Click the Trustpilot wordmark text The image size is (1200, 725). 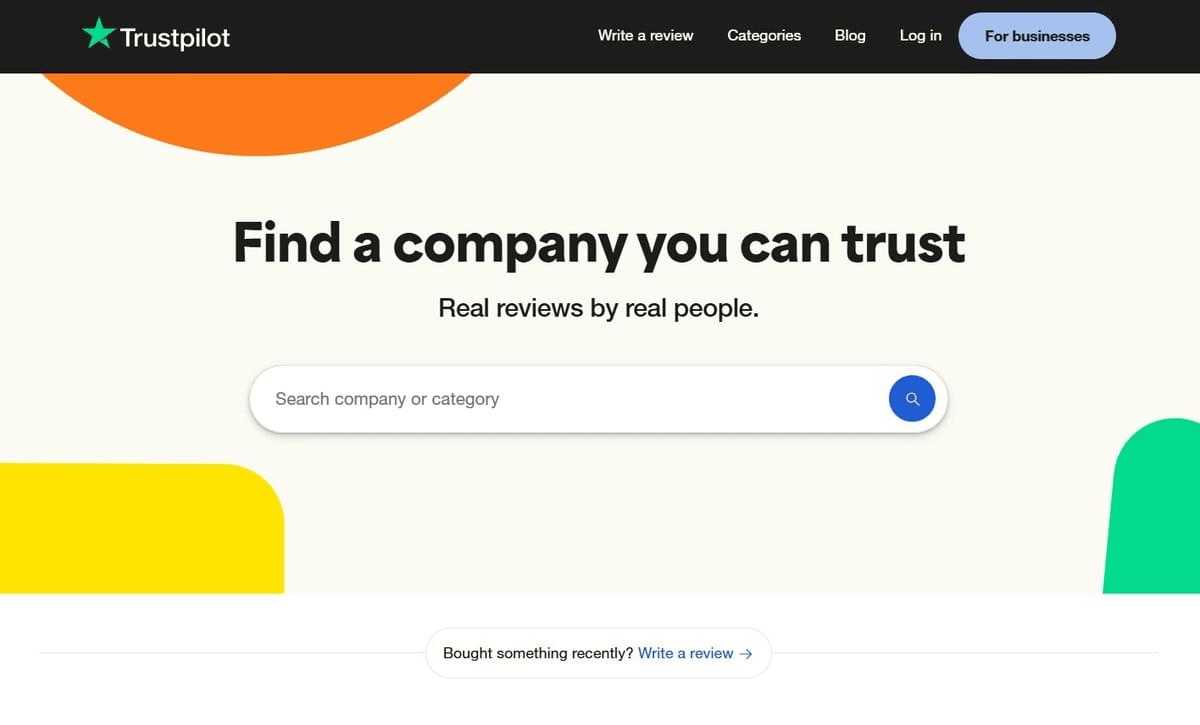point(175,38)
